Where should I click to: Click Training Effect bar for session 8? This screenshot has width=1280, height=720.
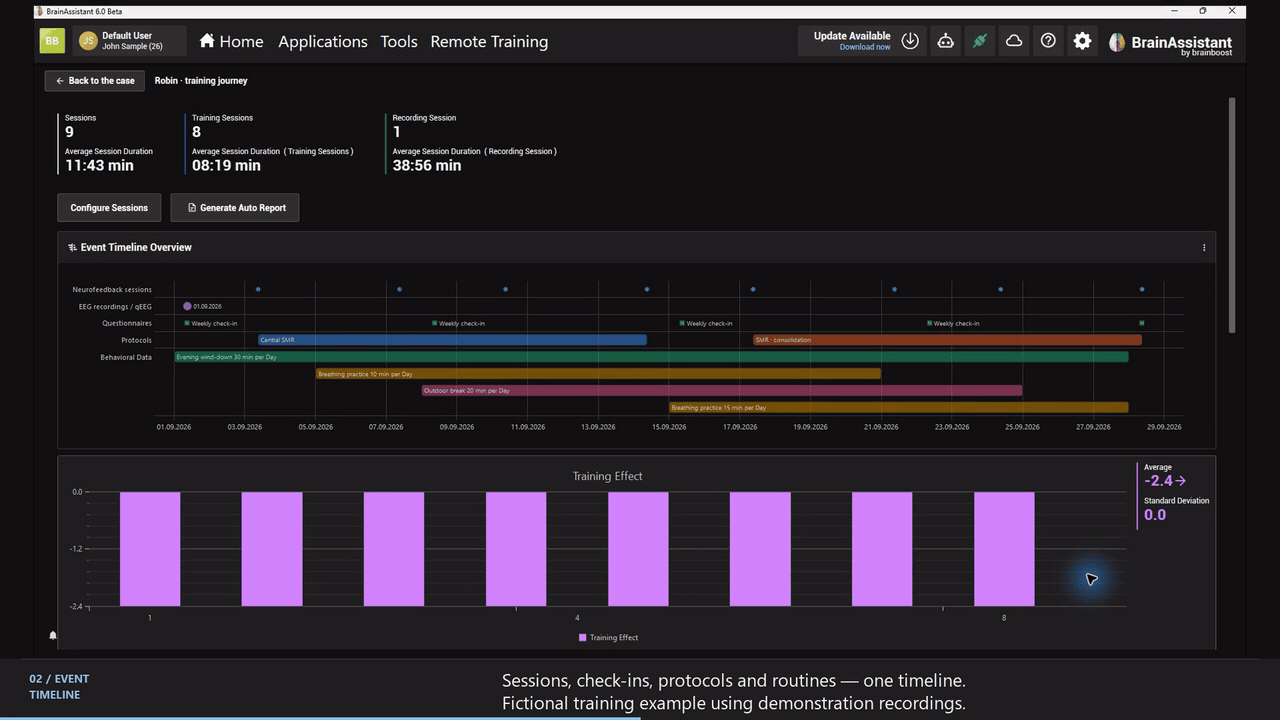pyautogui.click(x=1004, y=549)
